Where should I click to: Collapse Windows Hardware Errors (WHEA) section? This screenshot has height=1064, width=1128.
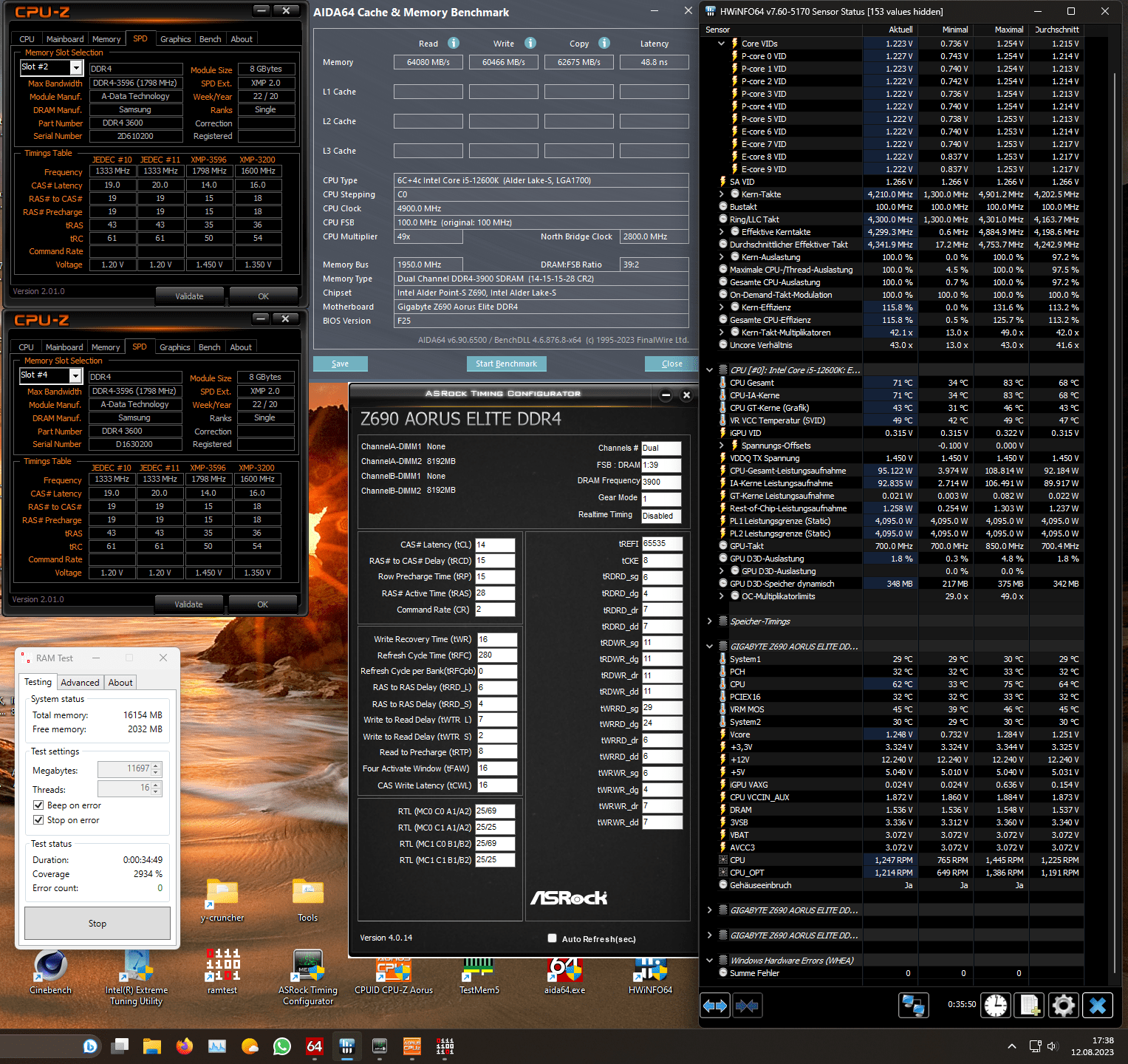click(x=710, y=961)
